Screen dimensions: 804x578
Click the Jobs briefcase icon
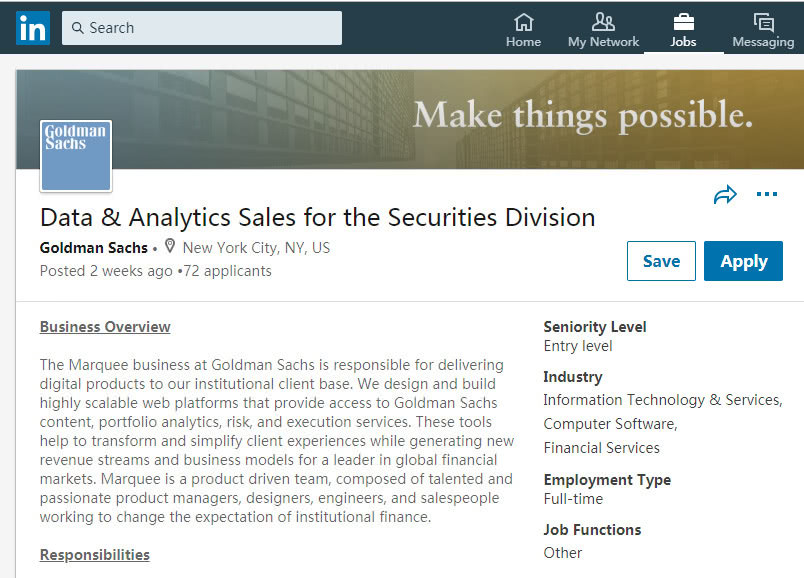684,22
